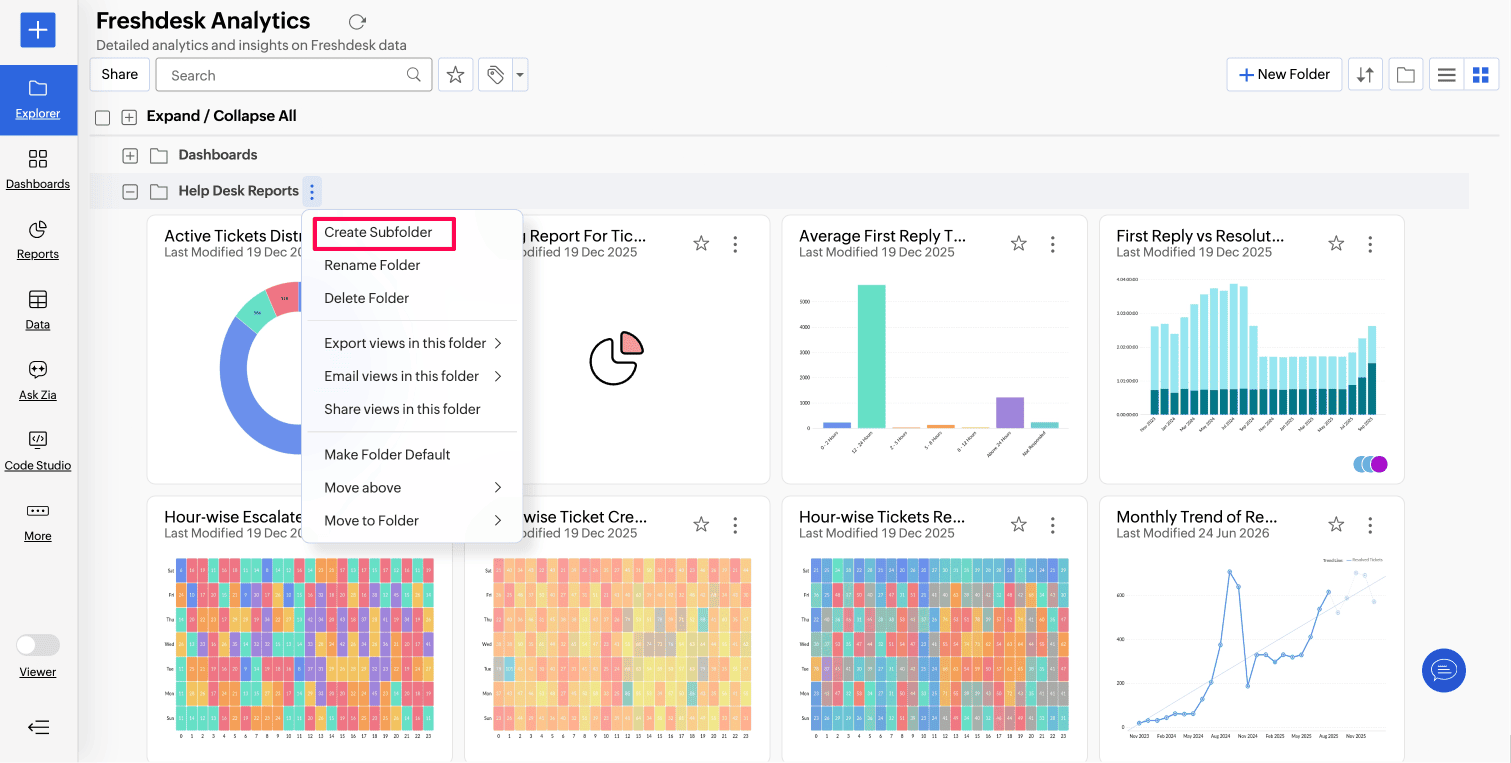Viewport: 1511px width, 763px height.
Task: Open the More sidebar menu
Action: 38,522
